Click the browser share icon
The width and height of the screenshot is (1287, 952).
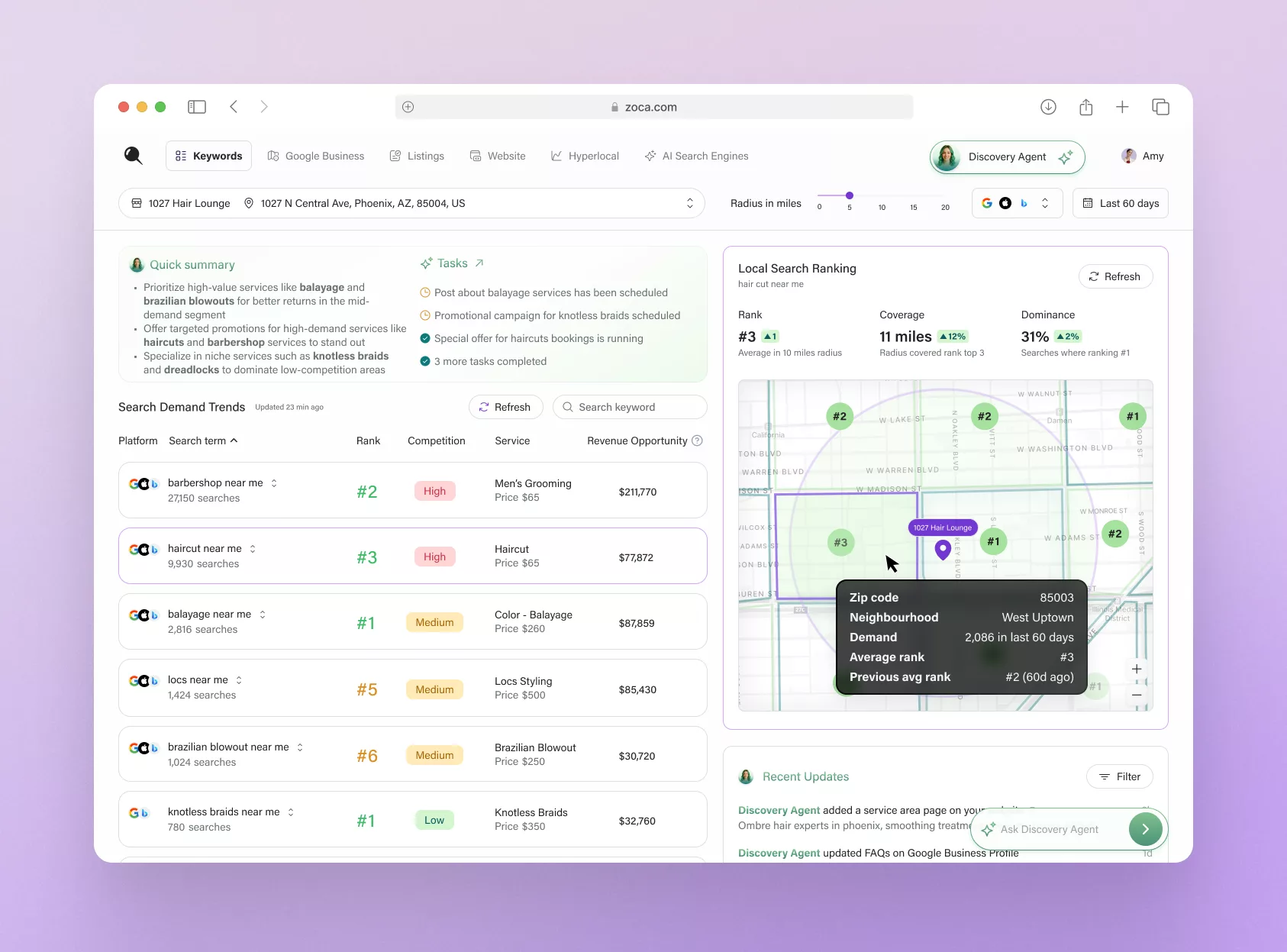click(x=1085, y=107)
